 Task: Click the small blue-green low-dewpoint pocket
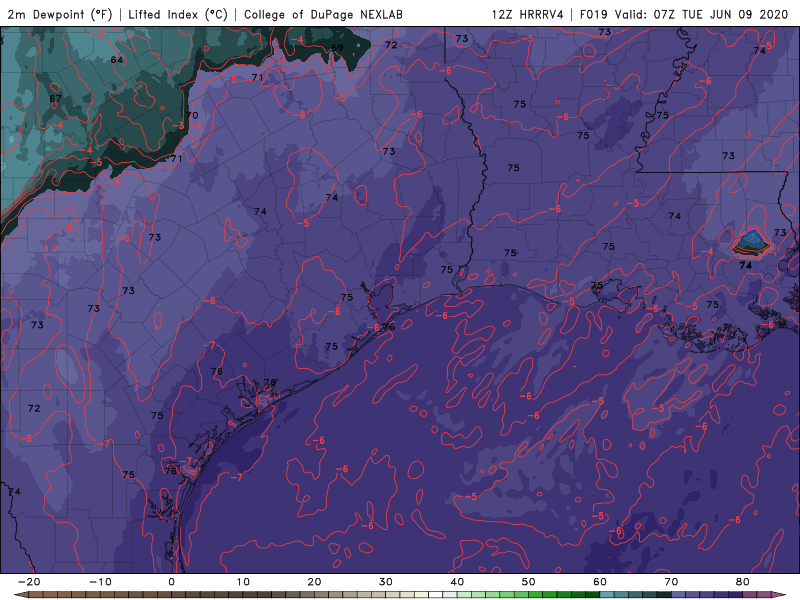click(x=751, y=241)
